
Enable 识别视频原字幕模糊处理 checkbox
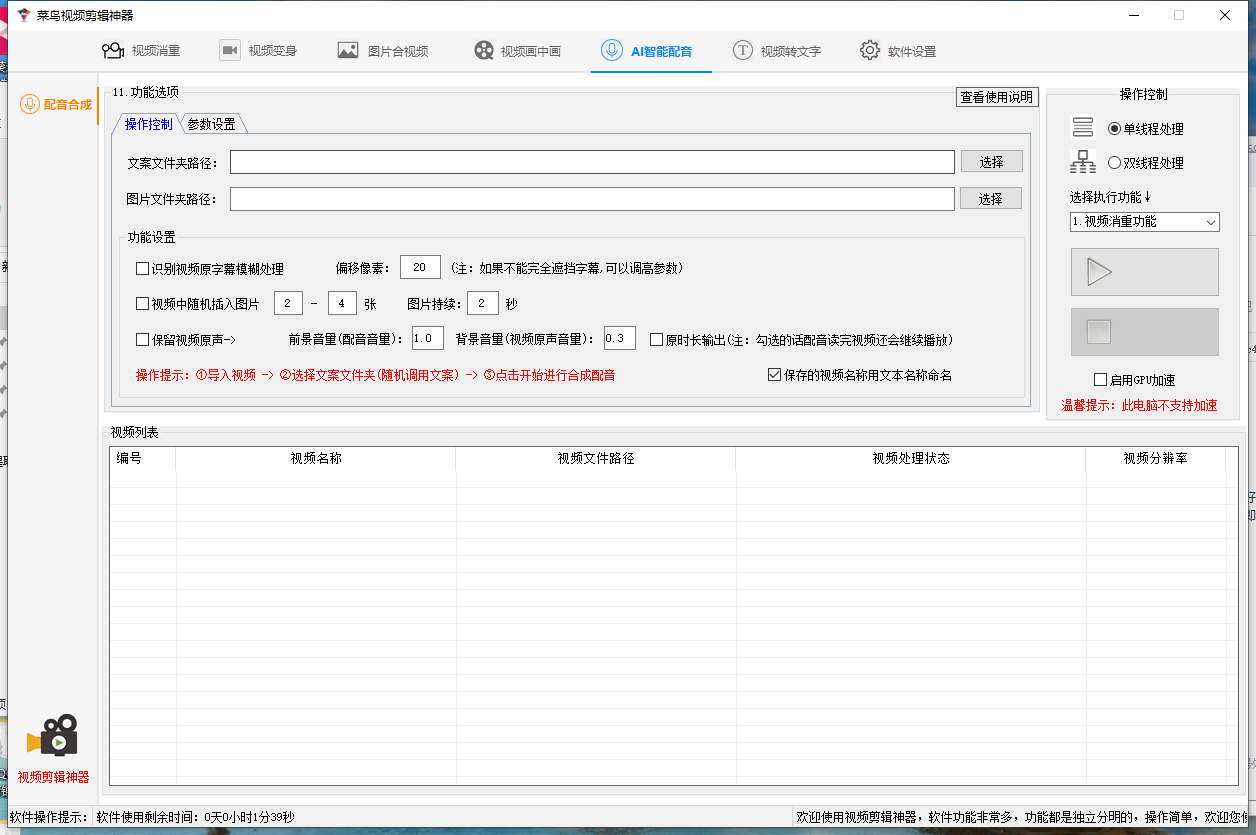[142, 269]
